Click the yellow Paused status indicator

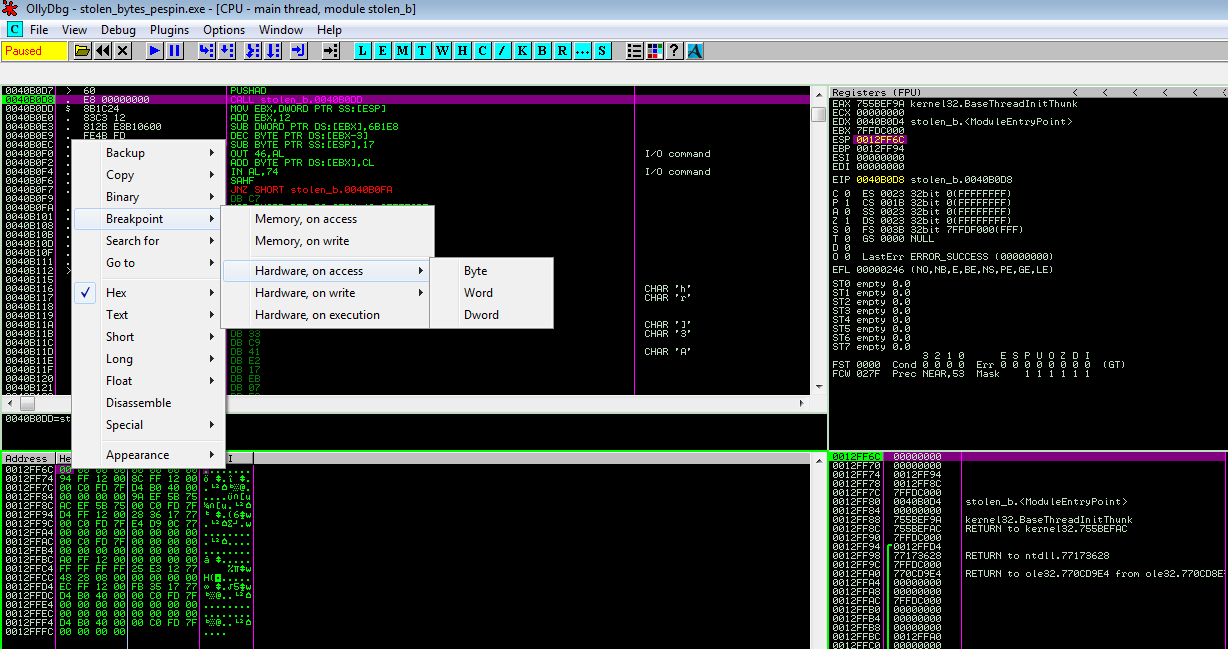pyautogui.click(x=36, y=50)
